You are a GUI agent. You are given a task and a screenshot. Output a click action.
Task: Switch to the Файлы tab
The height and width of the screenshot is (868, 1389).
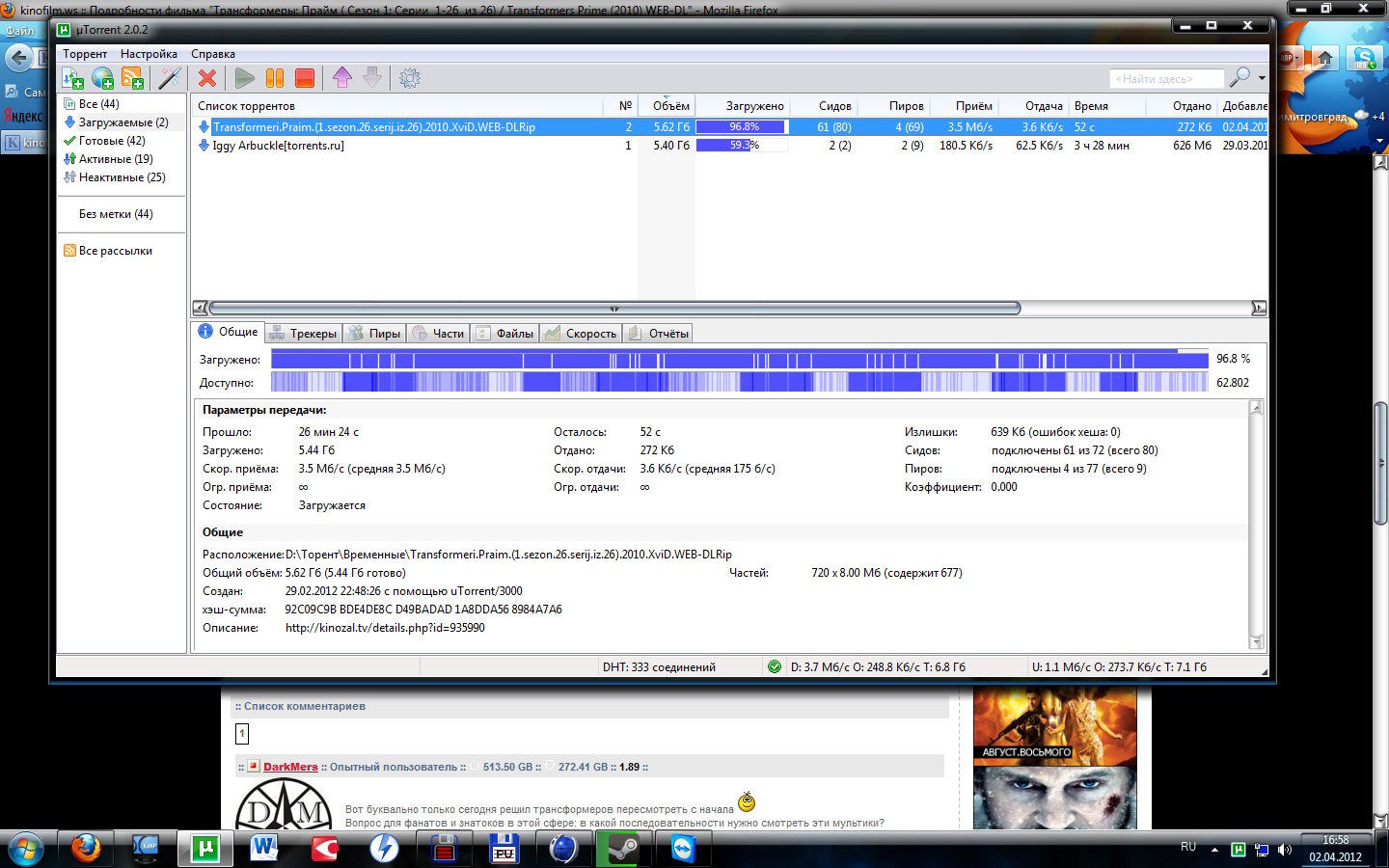[505, 334]
